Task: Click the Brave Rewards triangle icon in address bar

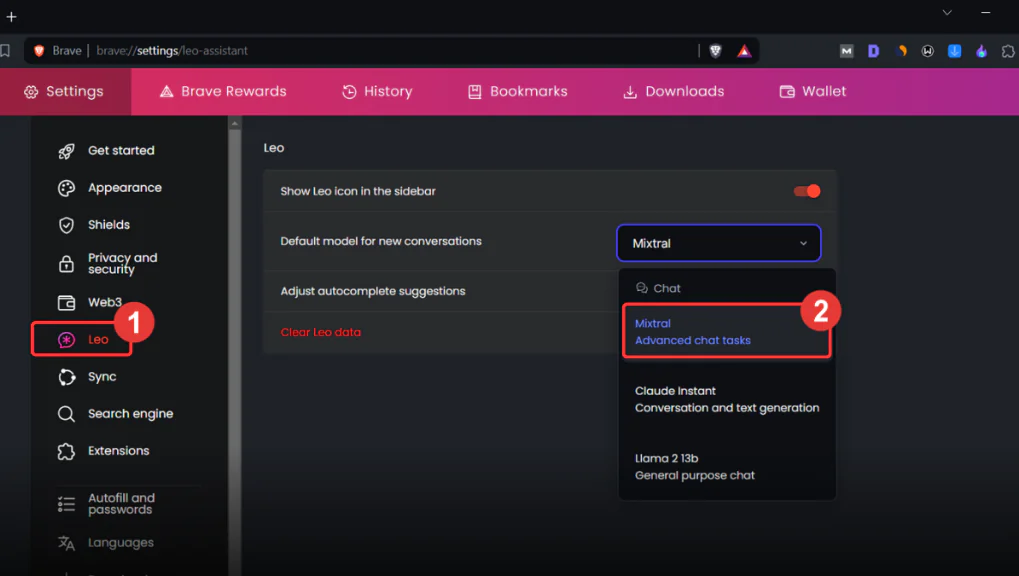Action: tap(744, 51)
